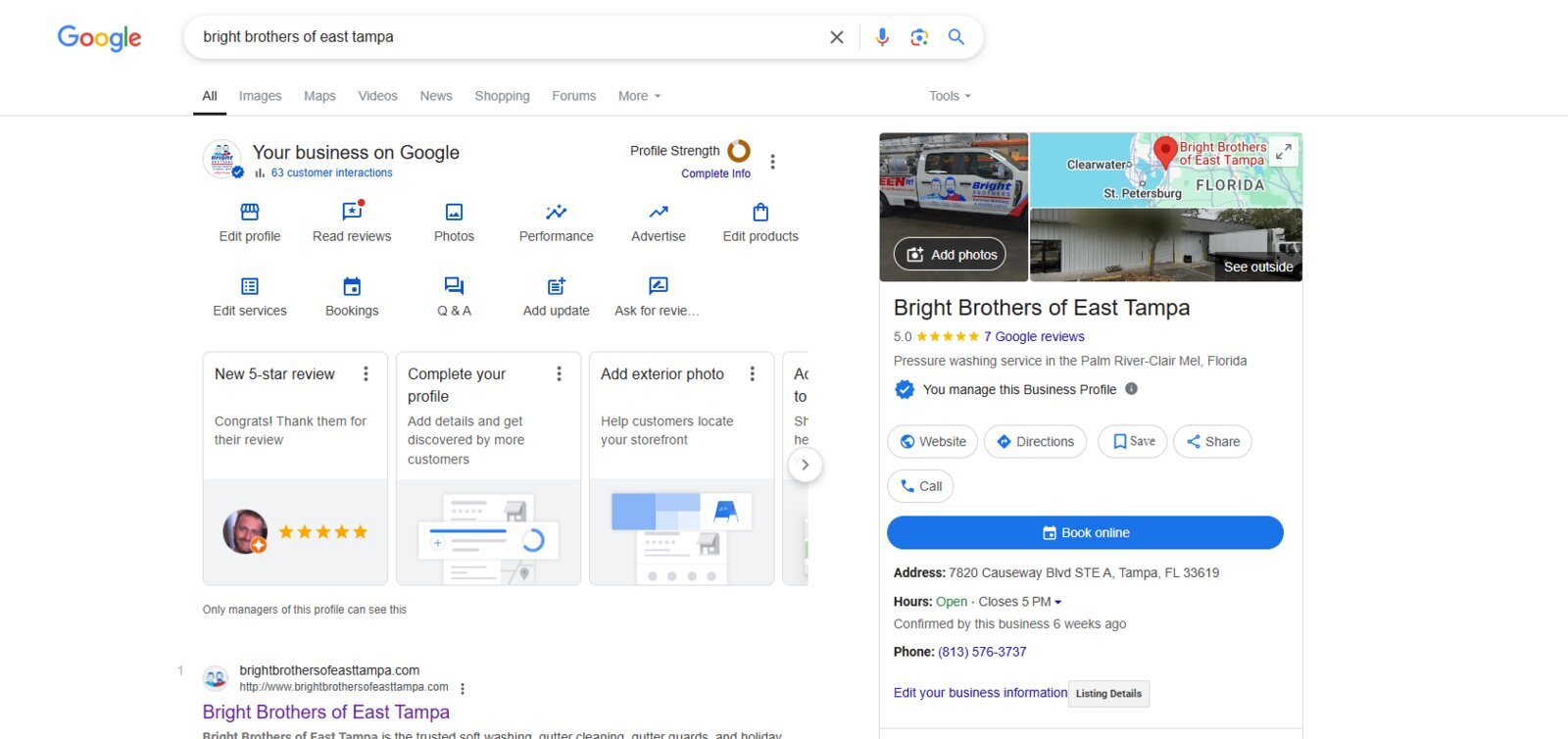Image resolution: width=1568 pixels, height=739 pixels.
Task: Click the Share button
Action: [1212, 442]
